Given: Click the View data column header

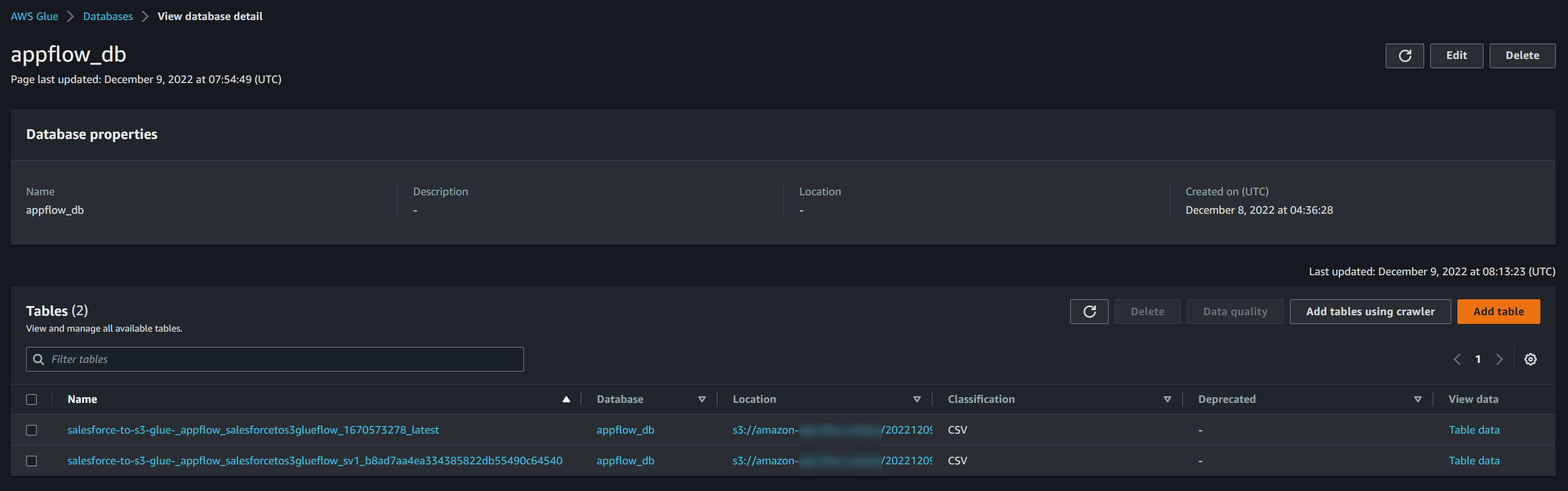Looking at the screenshot, I should (1473, 400).
